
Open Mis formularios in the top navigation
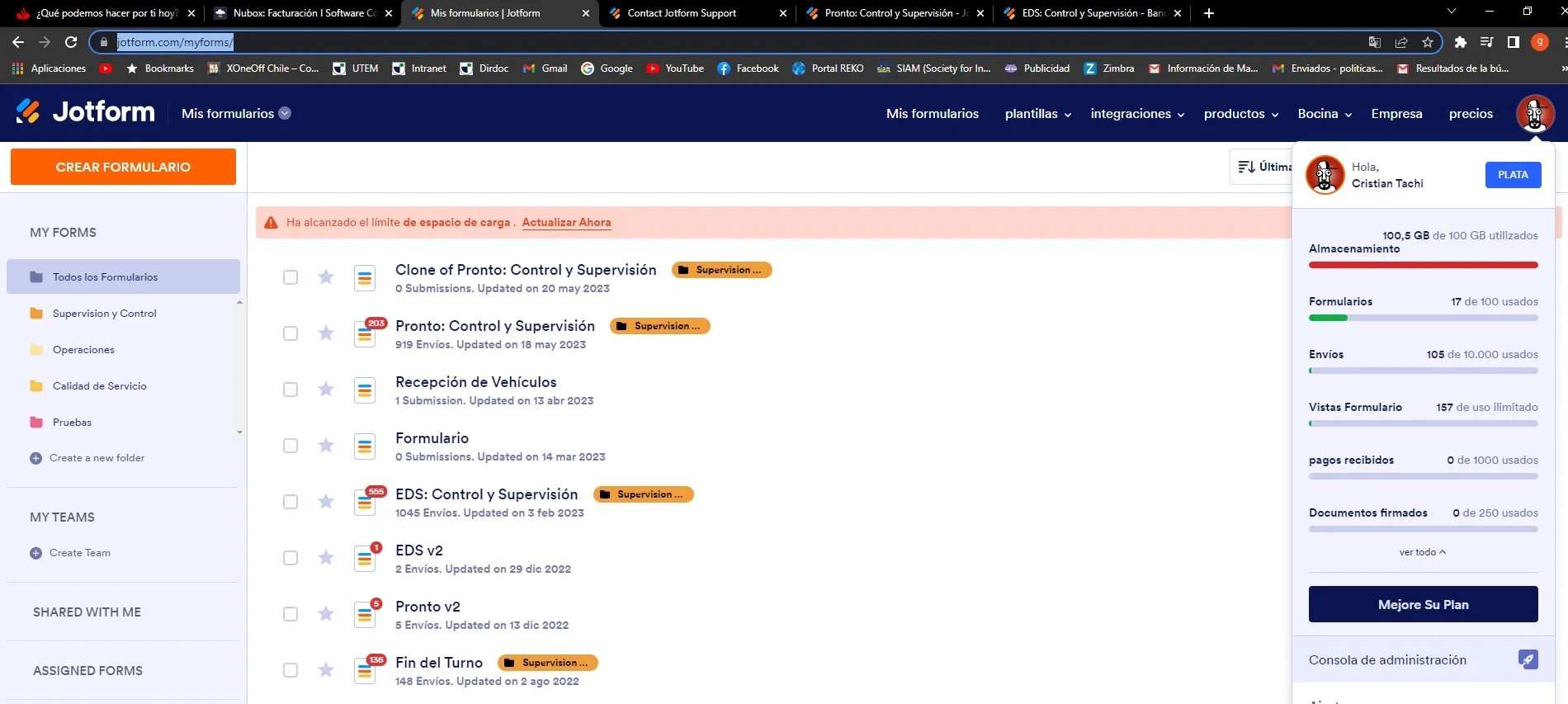pos(933,114)
